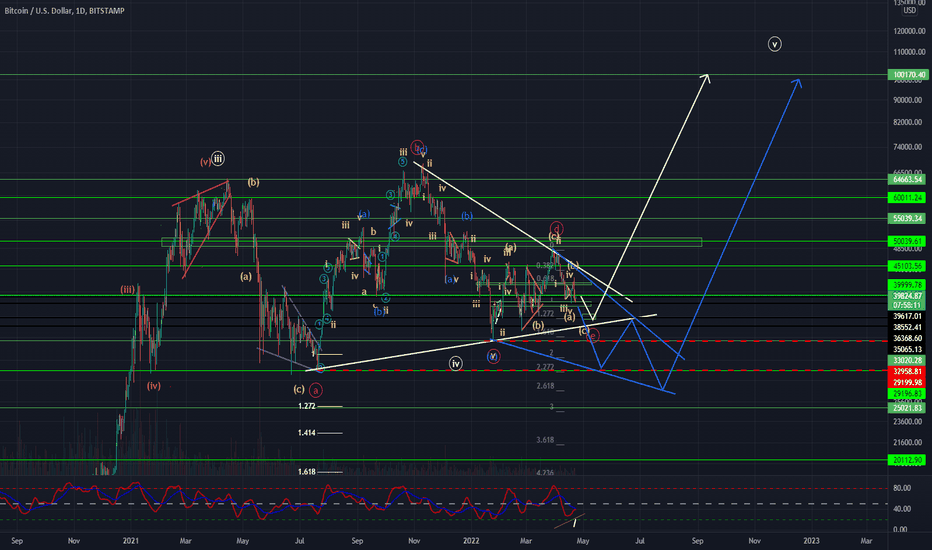This screenshot has height=550, width=932.
Task: Select the red 32958.81 price label
Action: (907, 371)
